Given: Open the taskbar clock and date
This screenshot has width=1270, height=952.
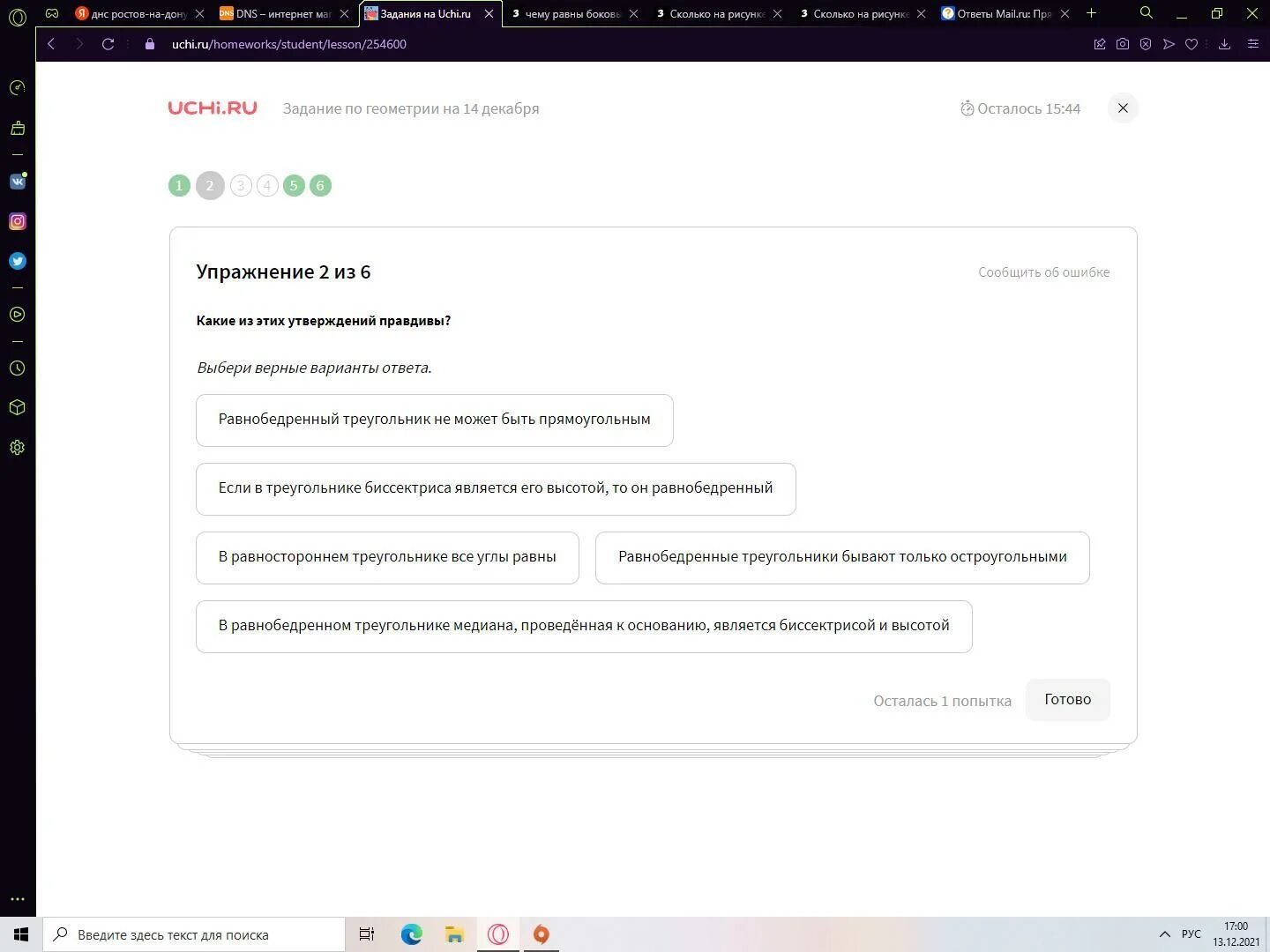Looking at the screenshot, I should 1236,934.
